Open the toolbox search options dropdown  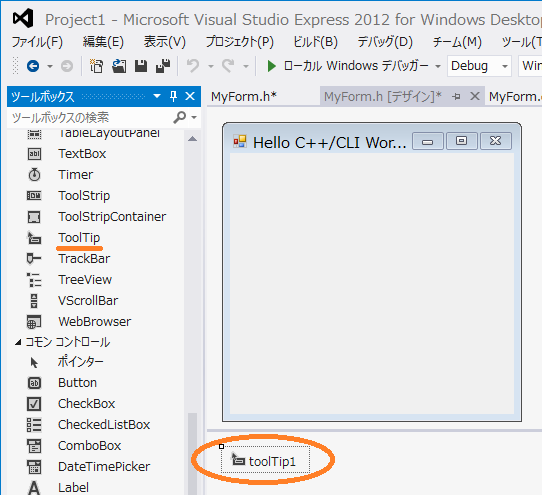tap(194, 118)
